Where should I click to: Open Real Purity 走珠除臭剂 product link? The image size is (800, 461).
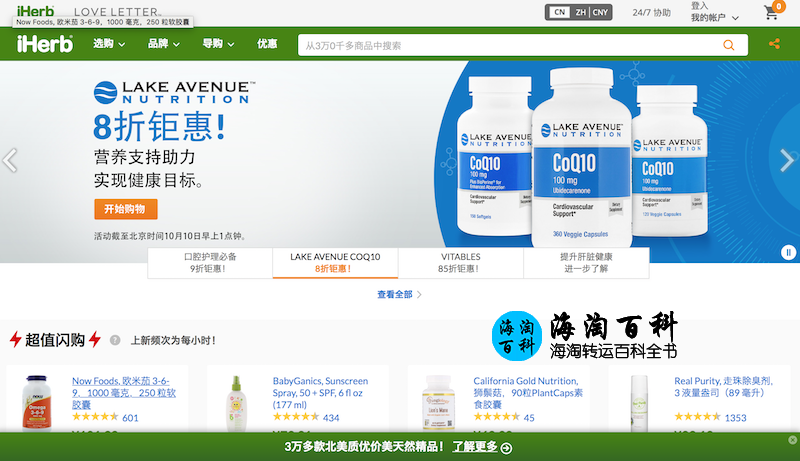click(x=723, y=387)
